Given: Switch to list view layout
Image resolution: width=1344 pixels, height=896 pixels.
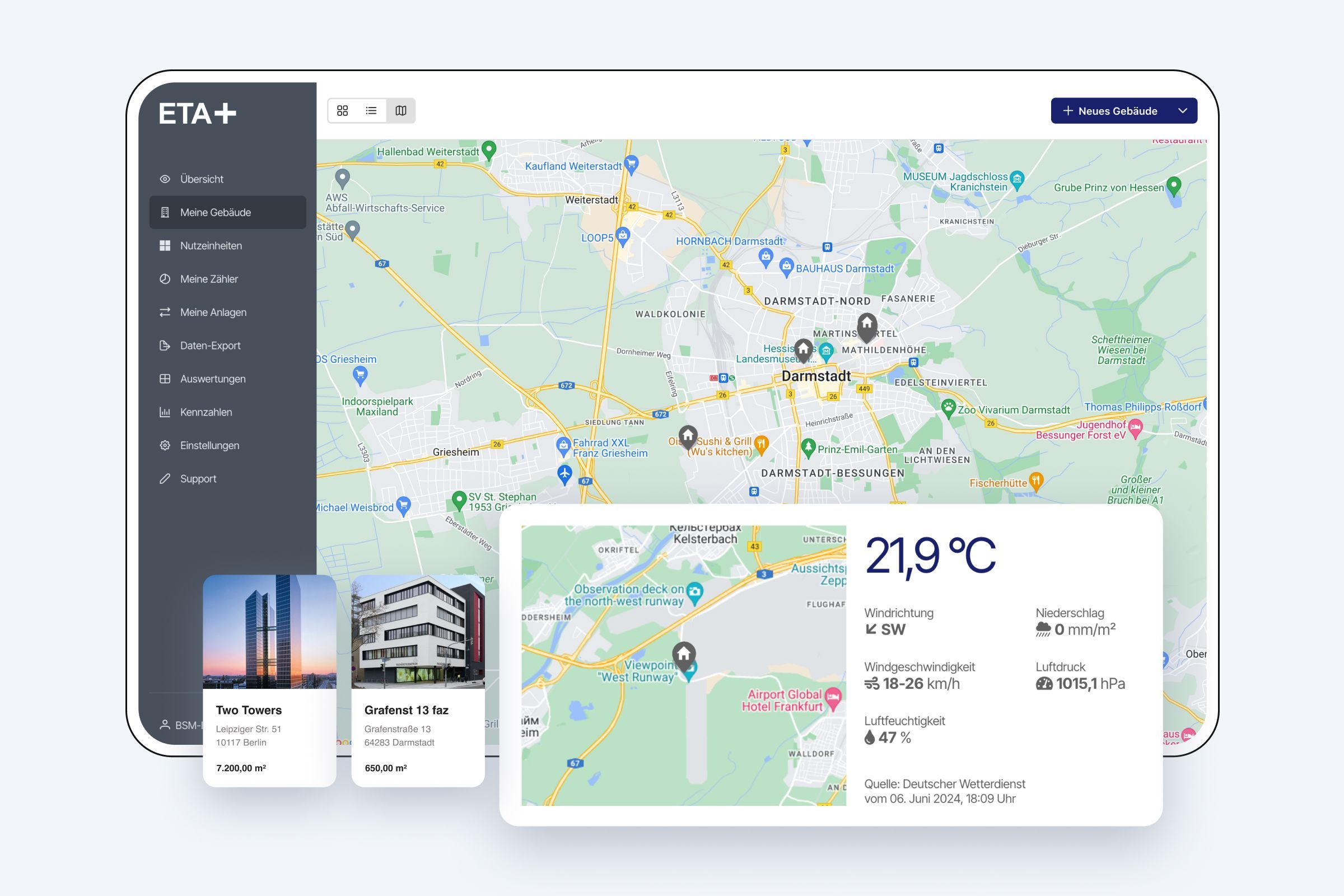Looking at the screenshot, I should click(x=371, y=111).
